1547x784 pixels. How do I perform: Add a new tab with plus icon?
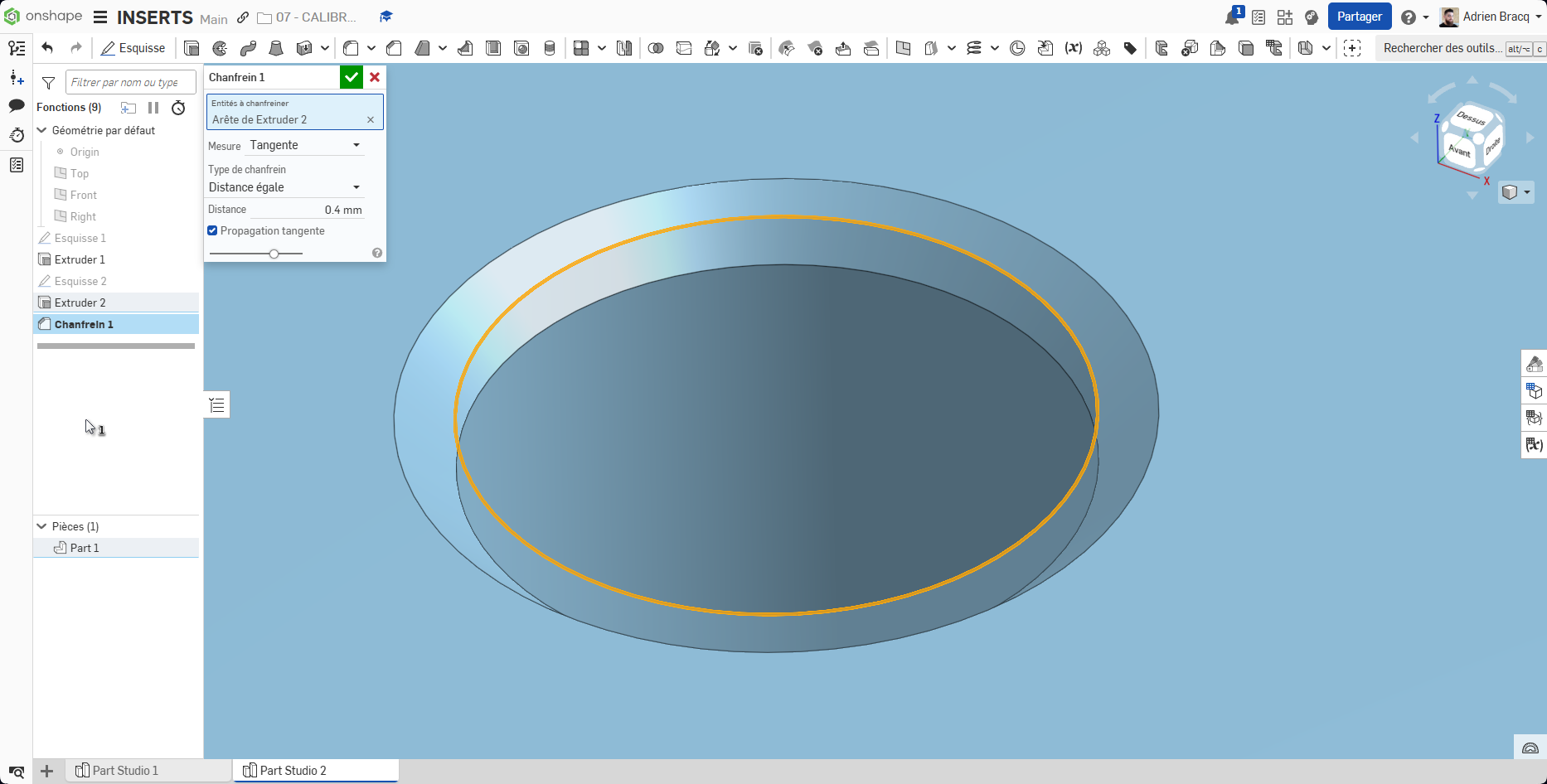[x=47, y=771]
